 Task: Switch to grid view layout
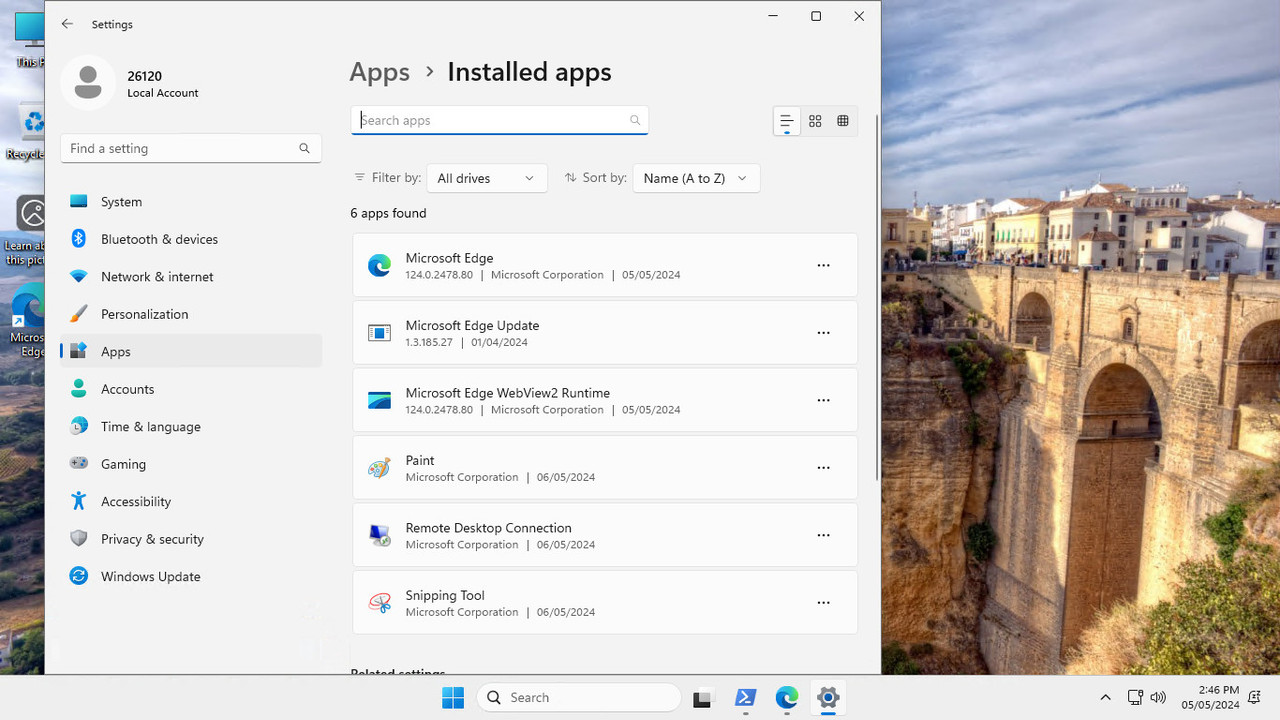(815, 121)
